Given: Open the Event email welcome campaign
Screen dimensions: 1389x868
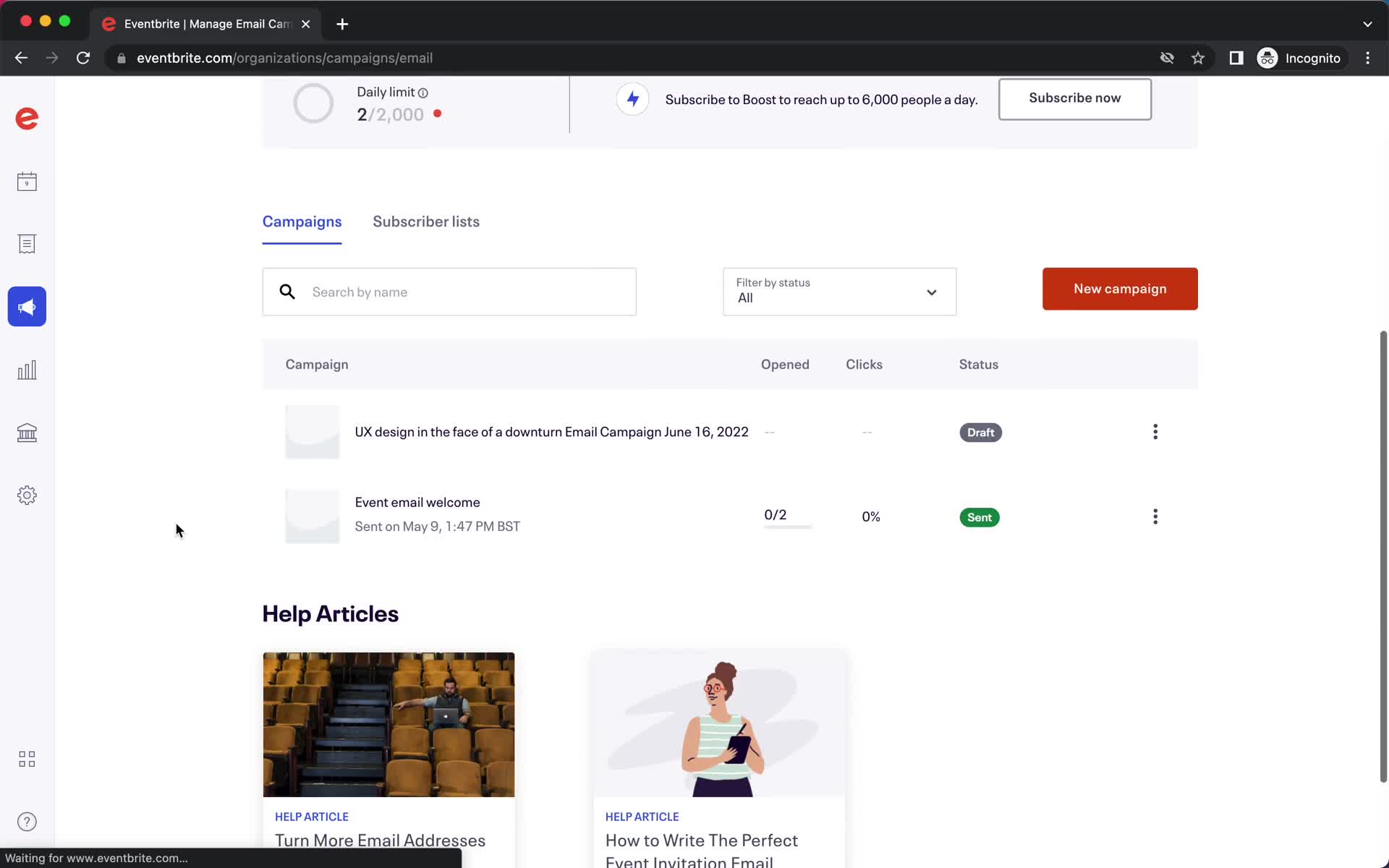Looking at the screenshot, I should point(417,502).
